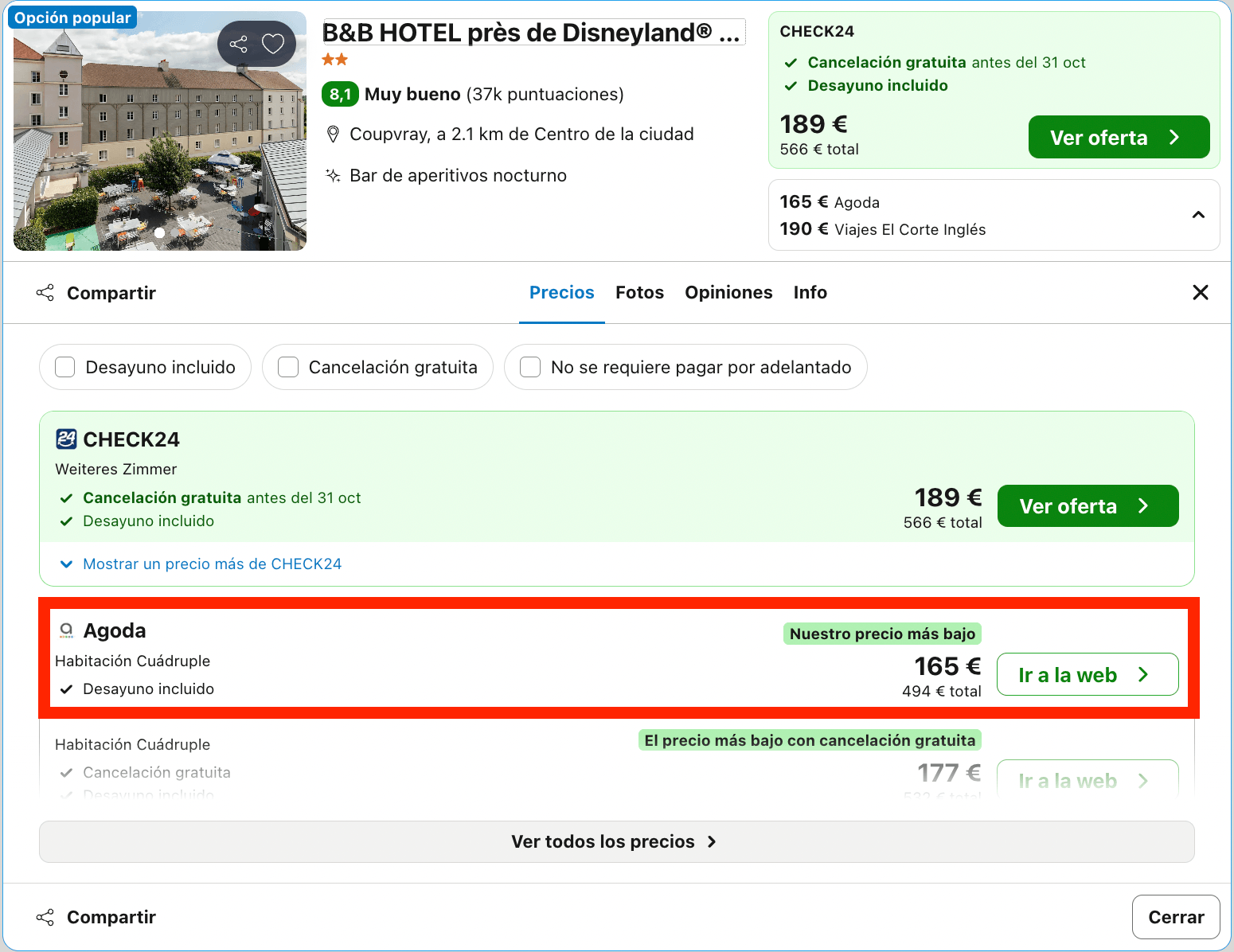Open the Opiniones tab
The image size is (1234, 952).
pyautogui.click(x=728, y=293)
